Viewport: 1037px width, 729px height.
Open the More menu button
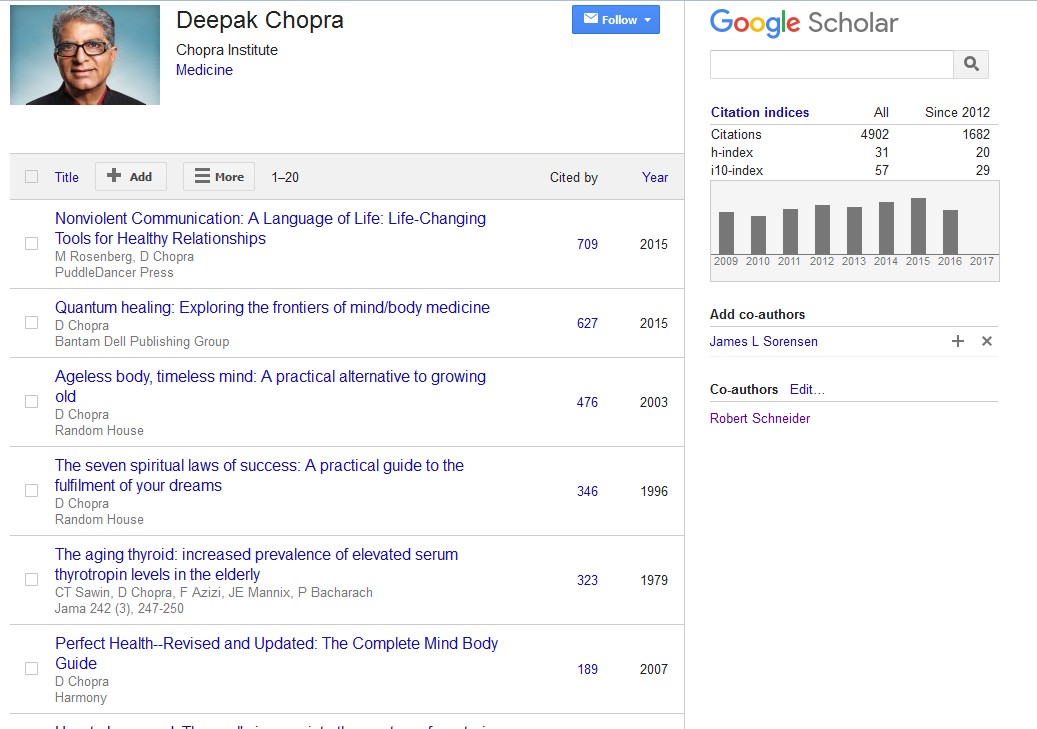(x=219, y=177)
